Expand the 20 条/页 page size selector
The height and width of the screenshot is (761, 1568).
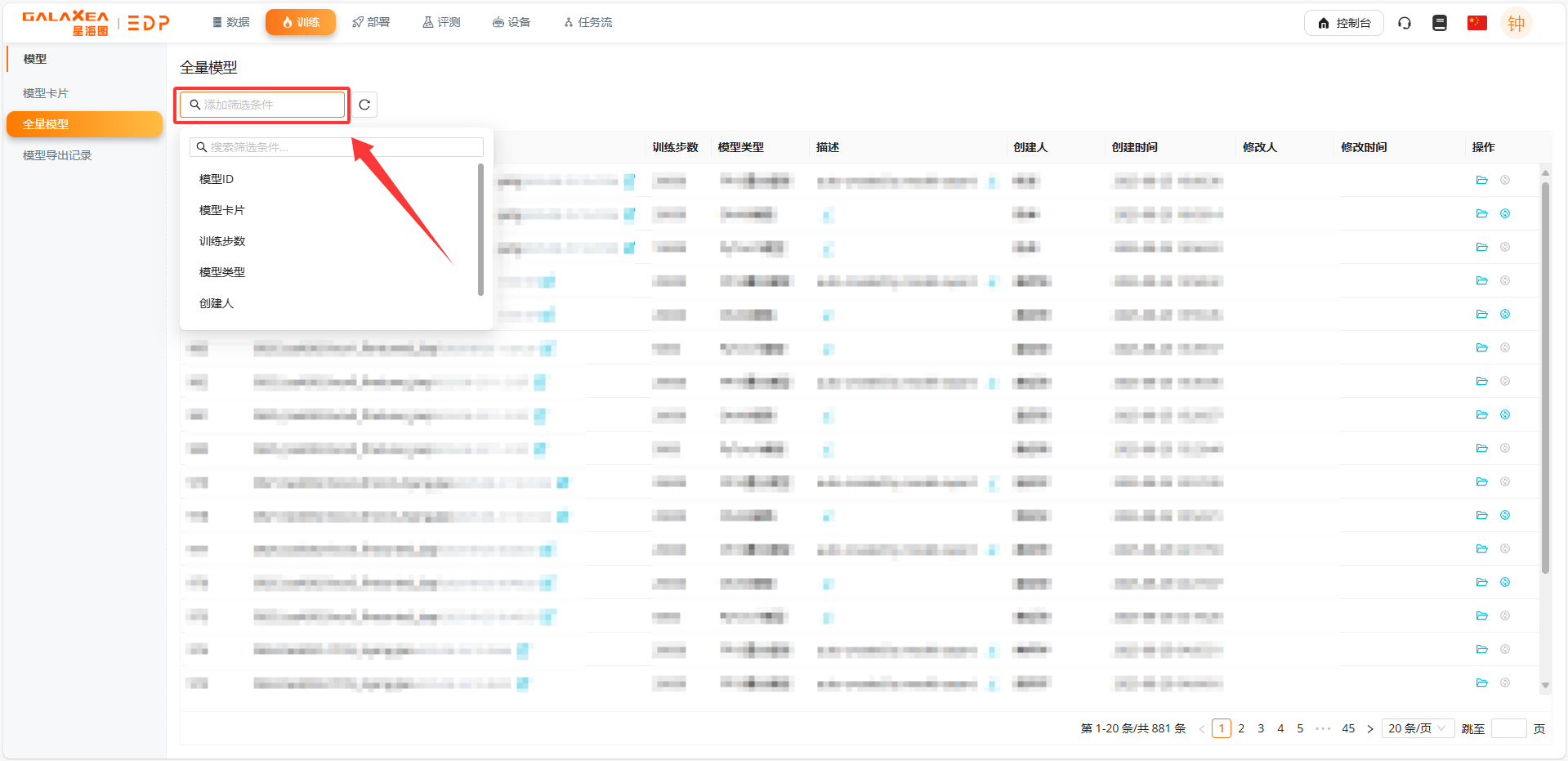(x=1416, y=728)
